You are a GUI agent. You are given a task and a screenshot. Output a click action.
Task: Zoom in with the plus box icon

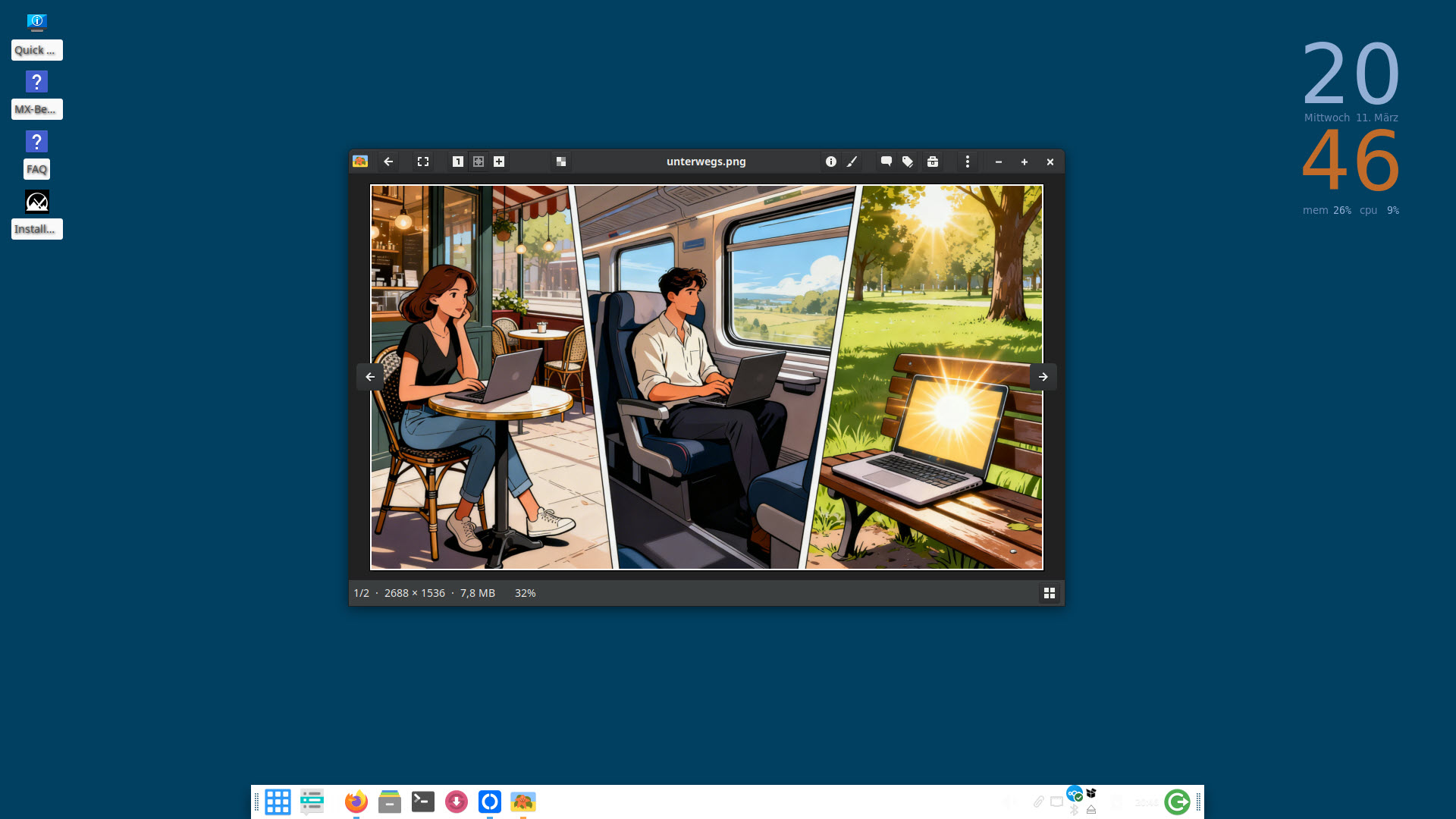tap(499, 162)
